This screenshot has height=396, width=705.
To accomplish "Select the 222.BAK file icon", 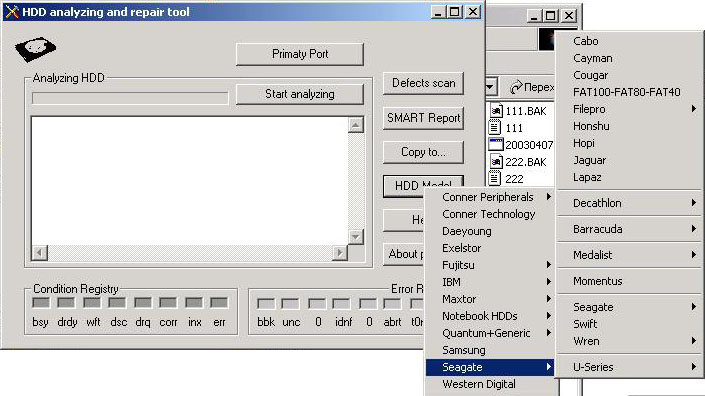I will [x=495, y=161].
